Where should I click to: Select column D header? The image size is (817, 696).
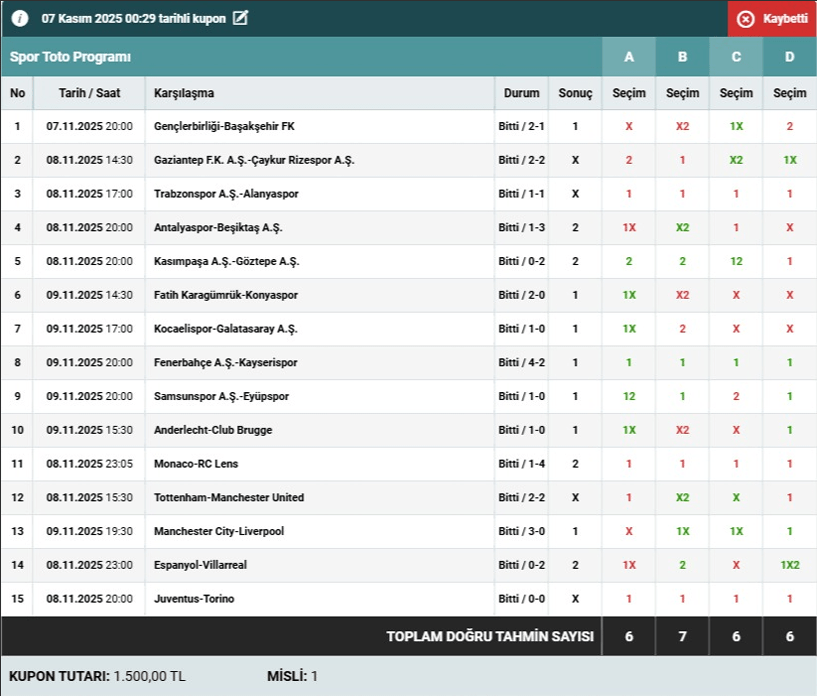[790, 57]
